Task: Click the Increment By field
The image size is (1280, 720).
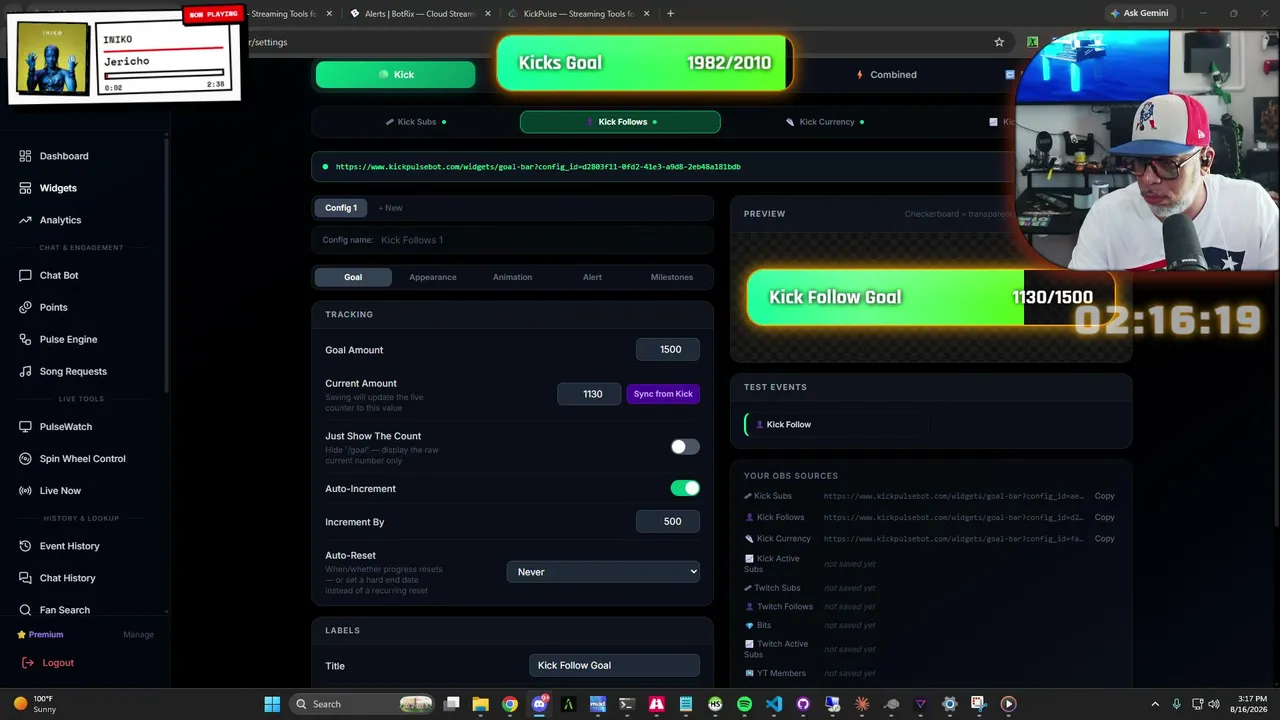Action: 670,522
